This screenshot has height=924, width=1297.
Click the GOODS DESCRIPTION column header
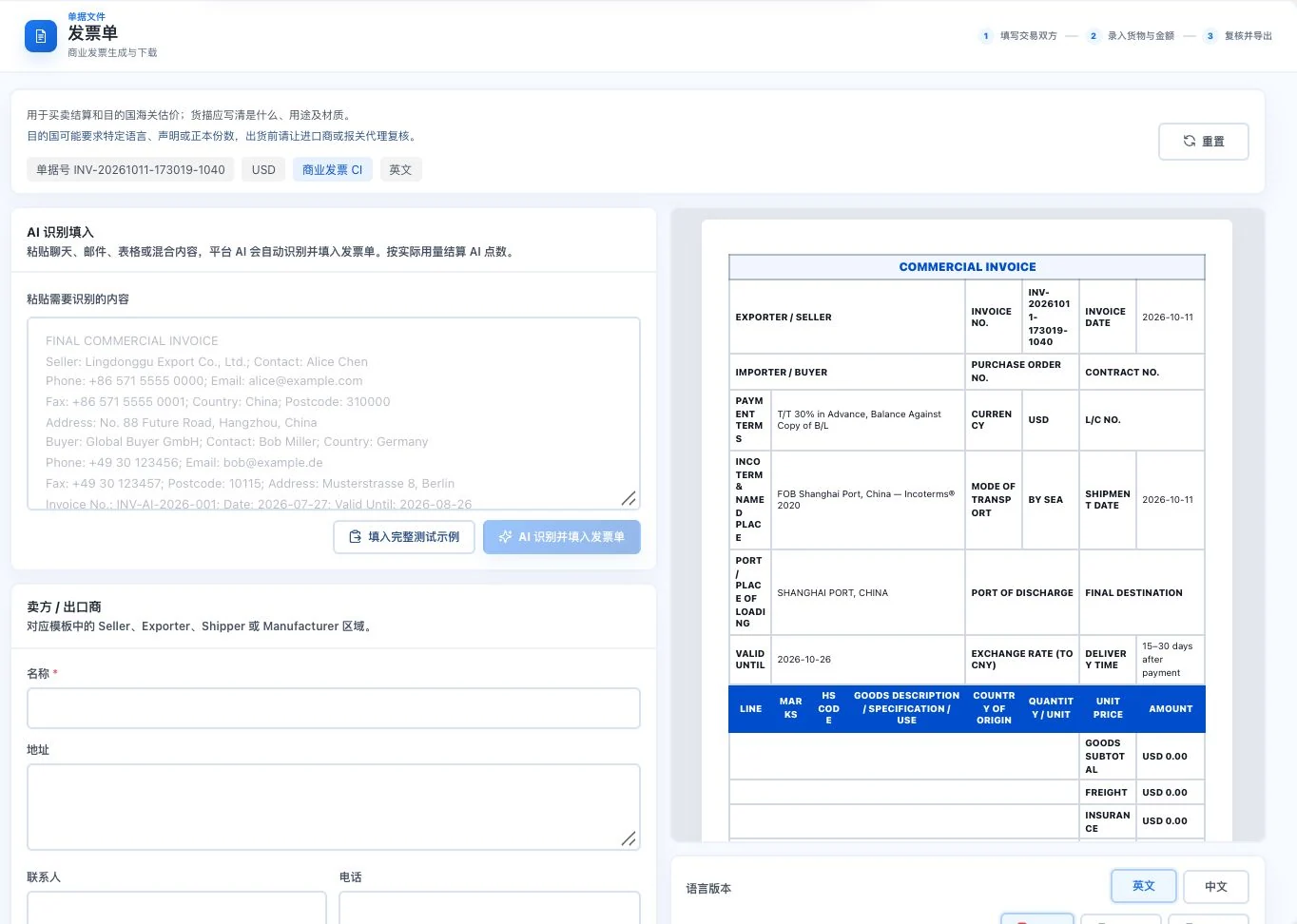click(906, 708)
